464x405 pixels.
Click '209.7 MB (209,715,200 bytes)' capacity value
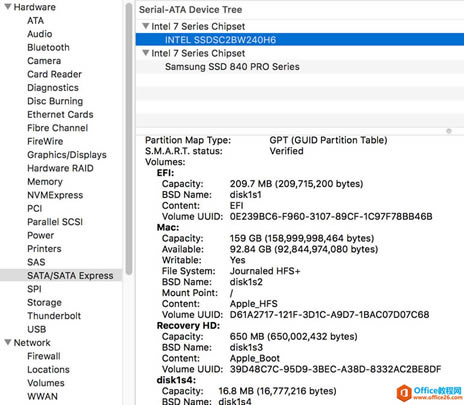[x=296, y=184]
